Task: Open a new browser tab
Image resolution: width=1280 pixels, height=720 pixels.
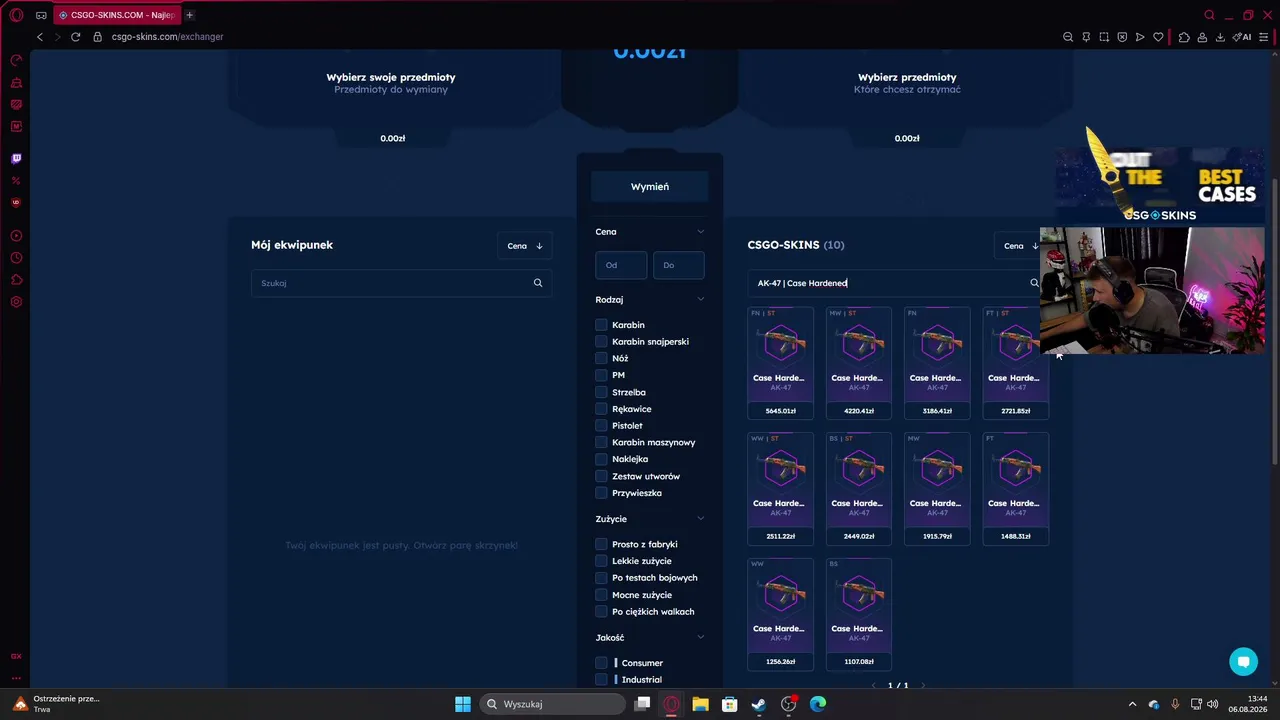Action: [x=189, y=15]
